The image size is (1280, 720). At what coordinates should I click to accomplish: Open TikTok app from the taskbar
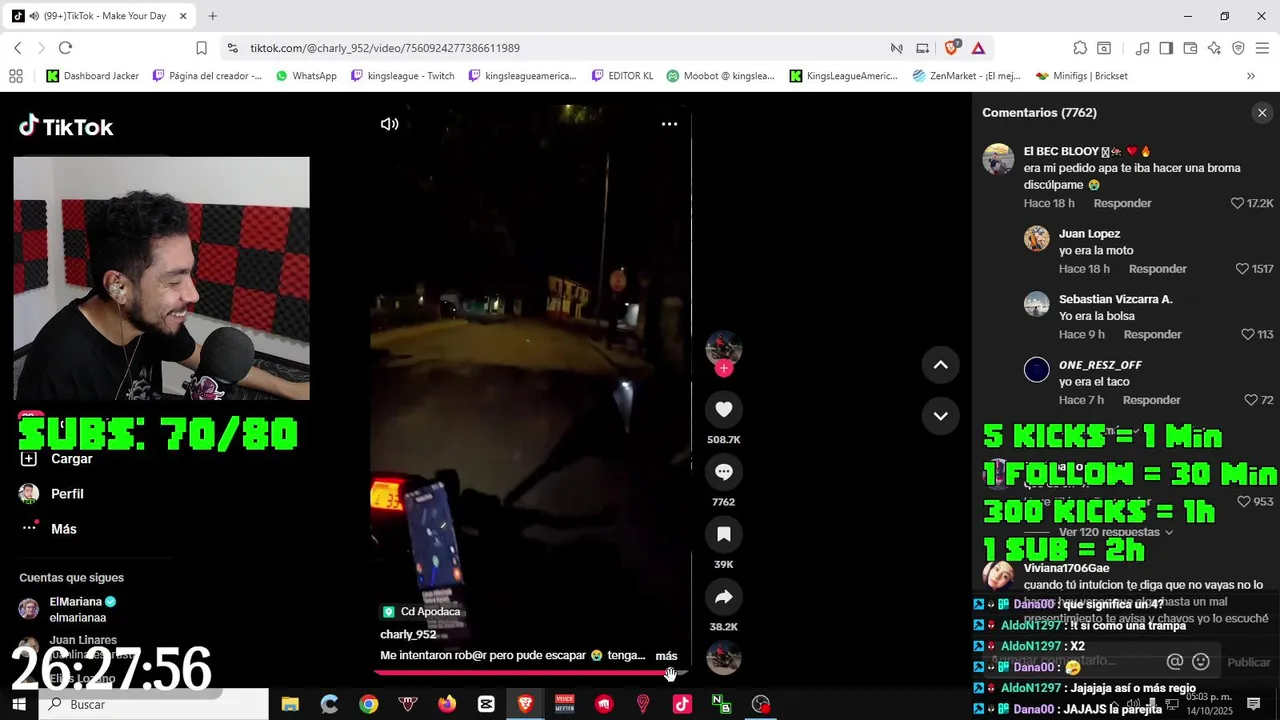click(x=682, y=704)
